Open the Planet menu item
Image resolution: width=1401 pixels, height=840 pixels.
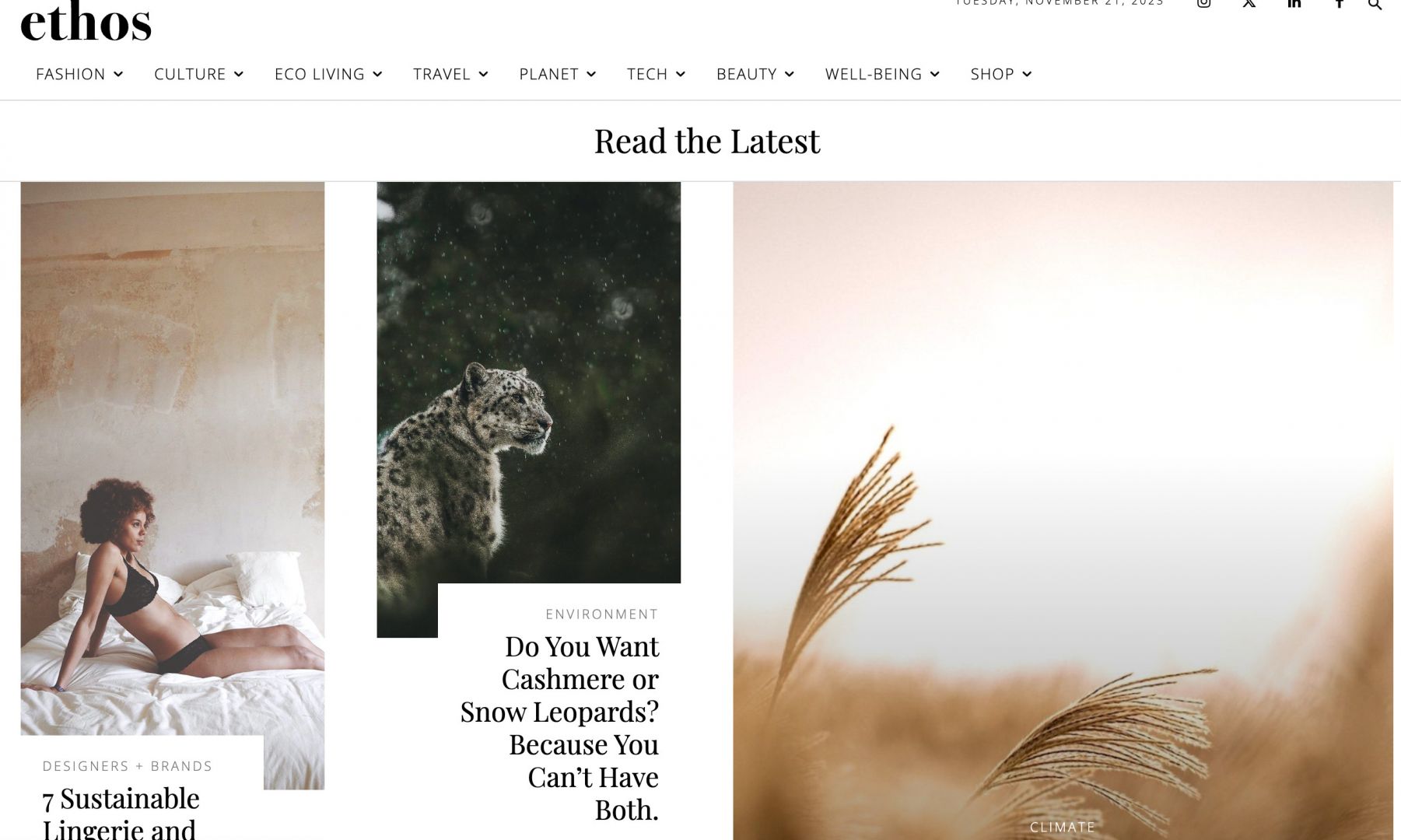(x=548, y=74)
